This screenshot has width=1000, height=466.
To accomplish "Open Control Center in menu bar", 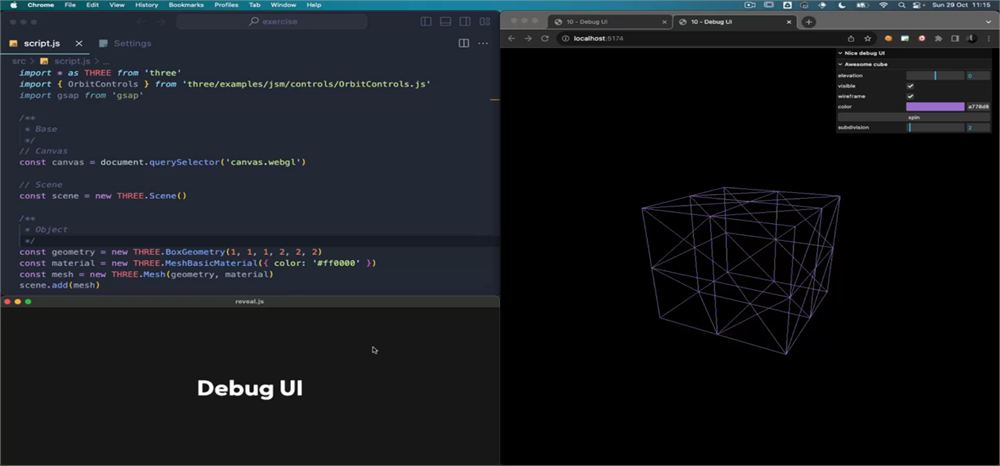I will pos(918,4).
